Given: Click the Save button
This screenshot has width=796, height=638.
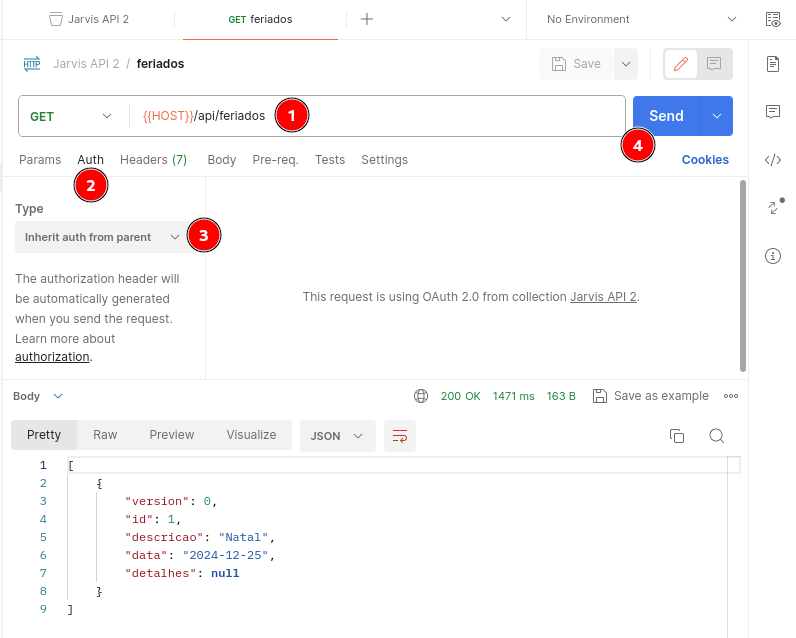Looking at the screenshot, I should point(576,64).
